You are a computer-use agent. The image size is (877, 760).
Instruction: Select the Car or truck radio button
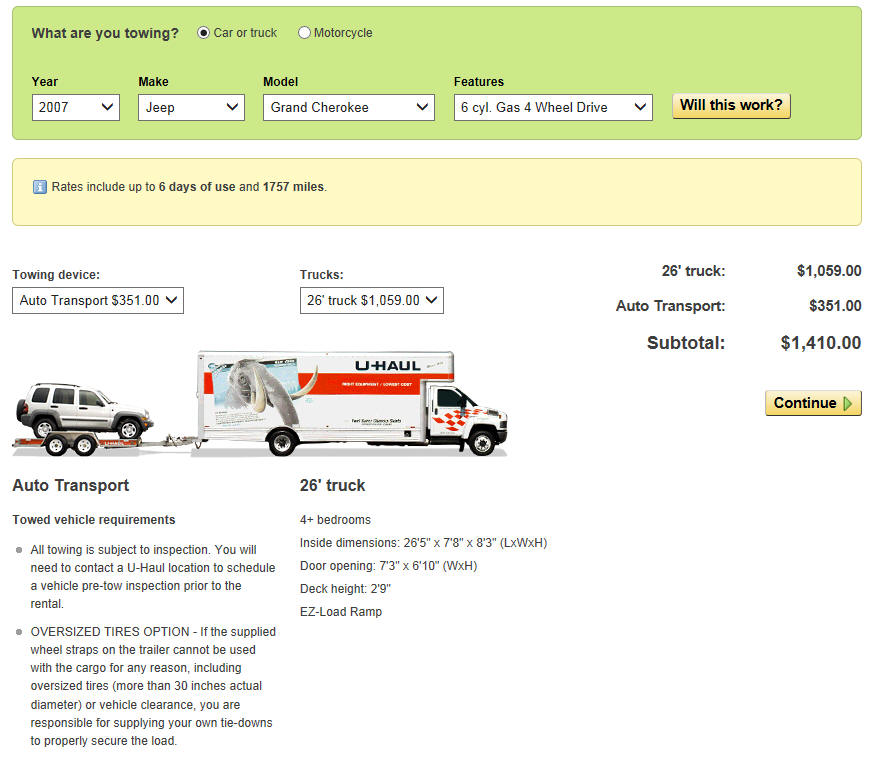(203, 33)
